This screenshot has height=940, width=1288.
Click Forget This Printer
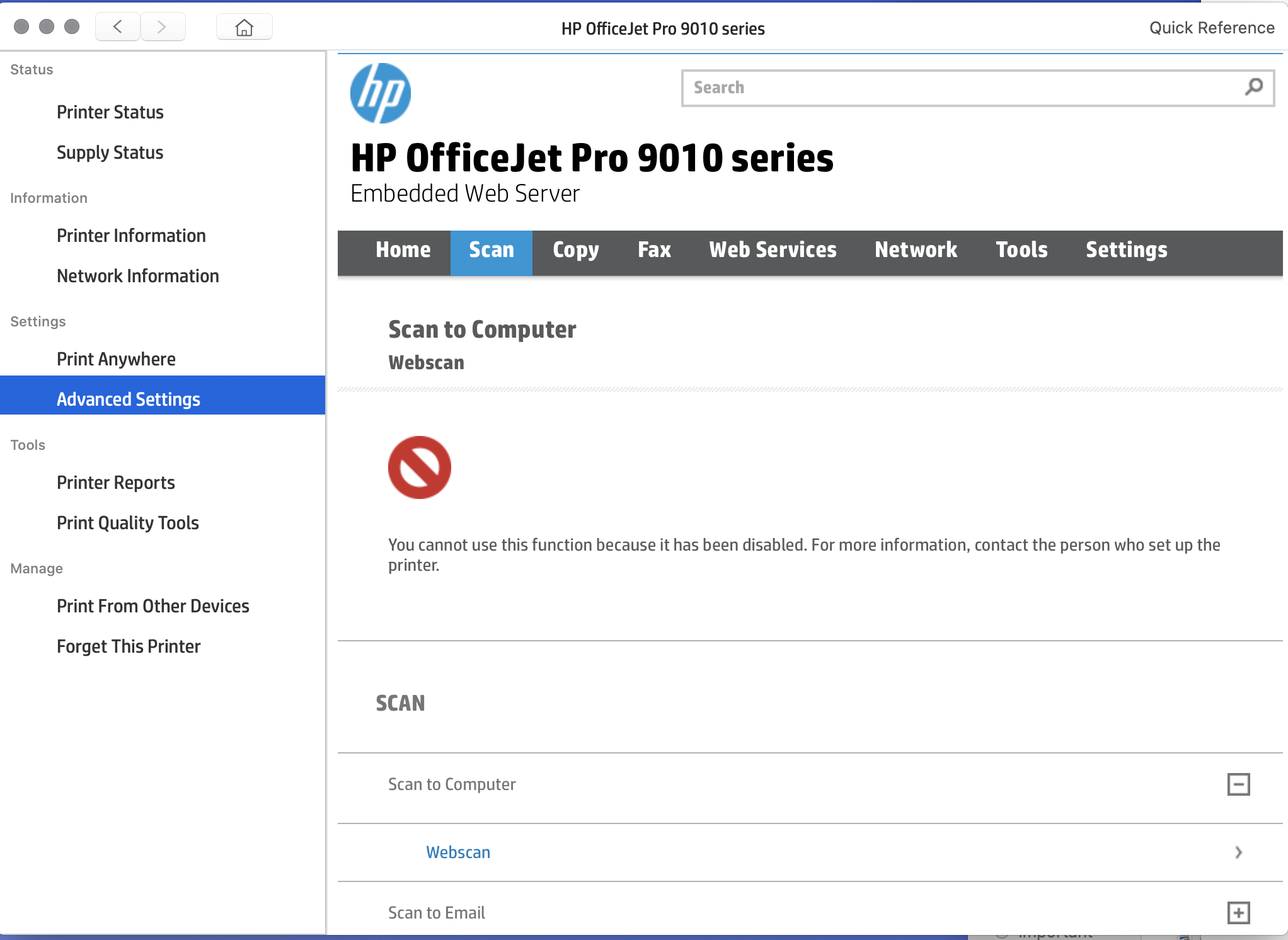click(129, 646)
